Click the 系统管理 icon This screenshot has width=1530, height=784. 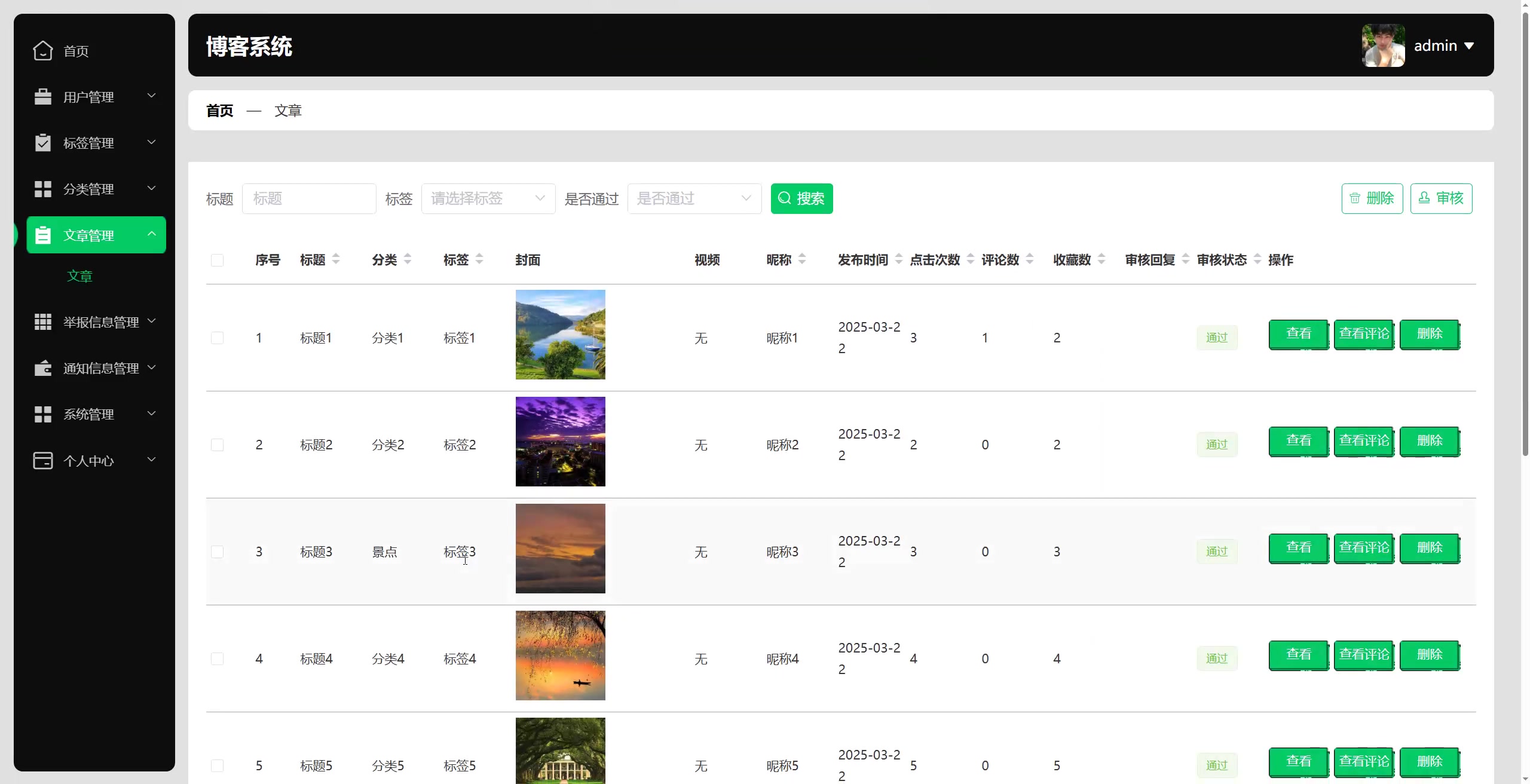[42, 414]
